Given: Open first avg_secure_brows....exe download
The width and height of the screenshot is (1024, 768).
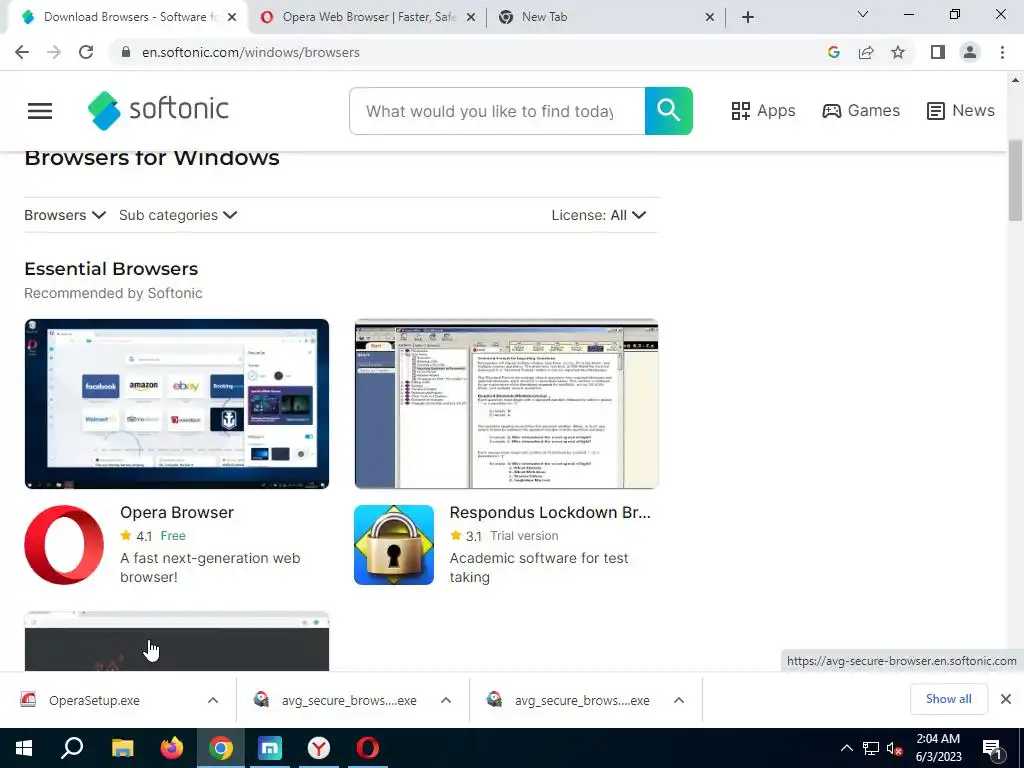Looking at the screenshot, I should pyautogui.click(x=349, y=700).
